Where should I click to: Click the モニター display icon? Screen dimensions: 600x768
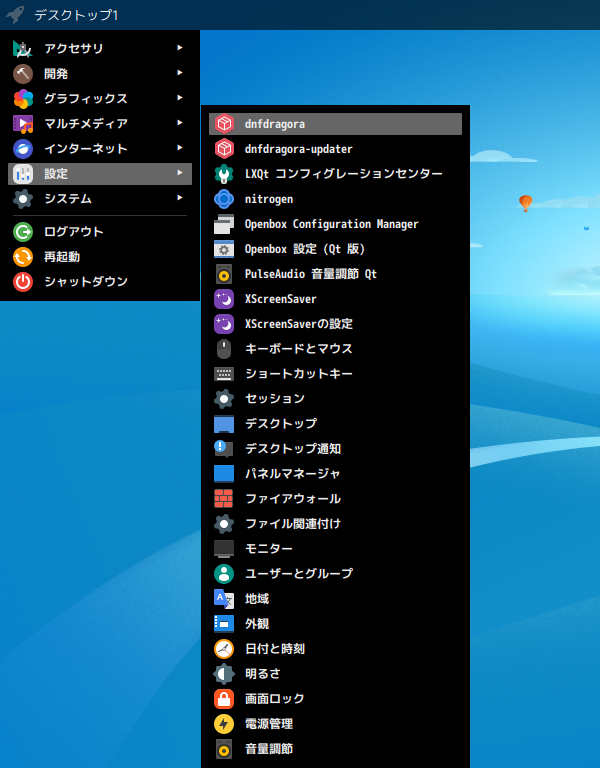click(x=224, y=549)
